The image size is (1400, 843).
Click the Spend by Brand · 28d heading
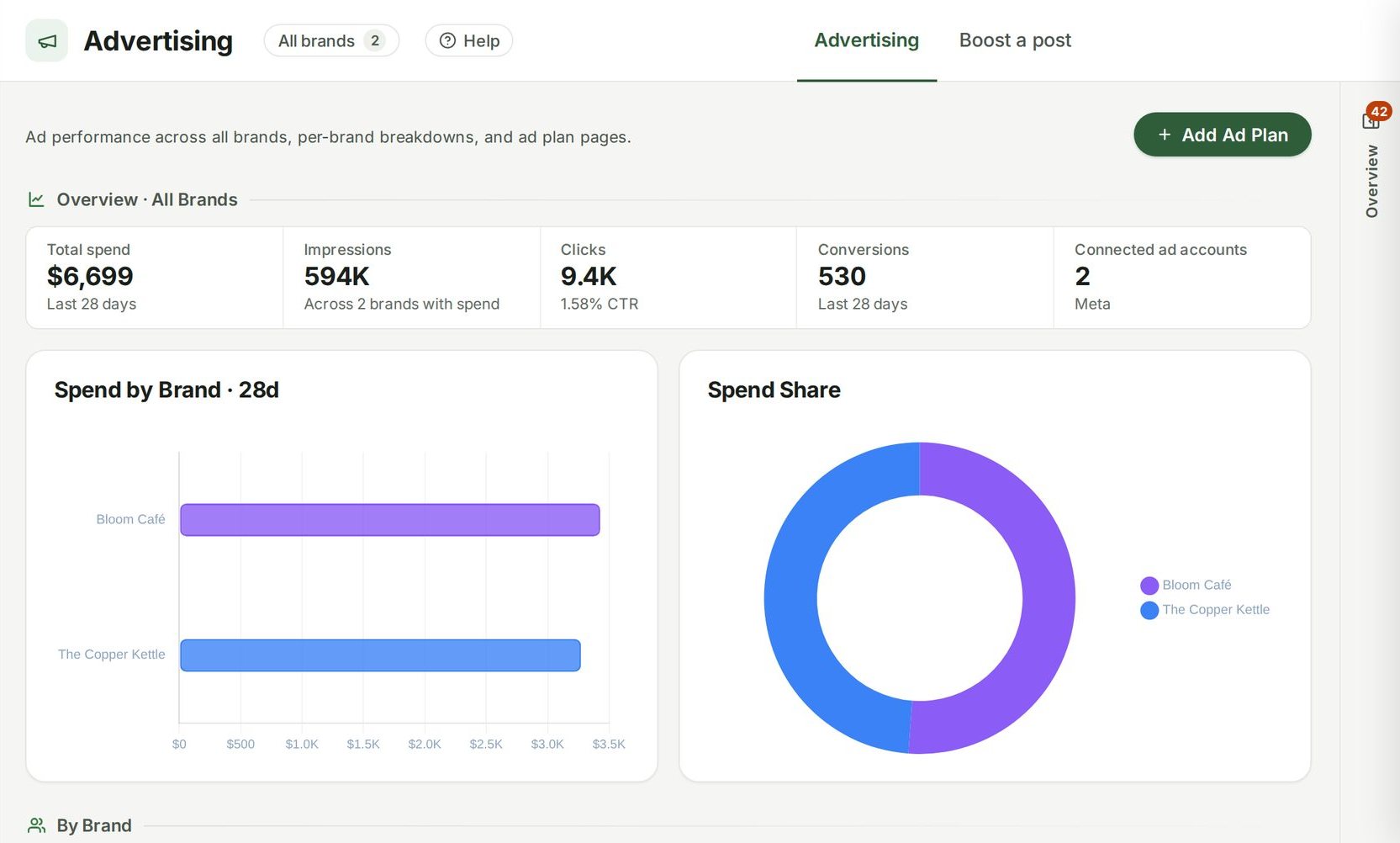[166, 390]
